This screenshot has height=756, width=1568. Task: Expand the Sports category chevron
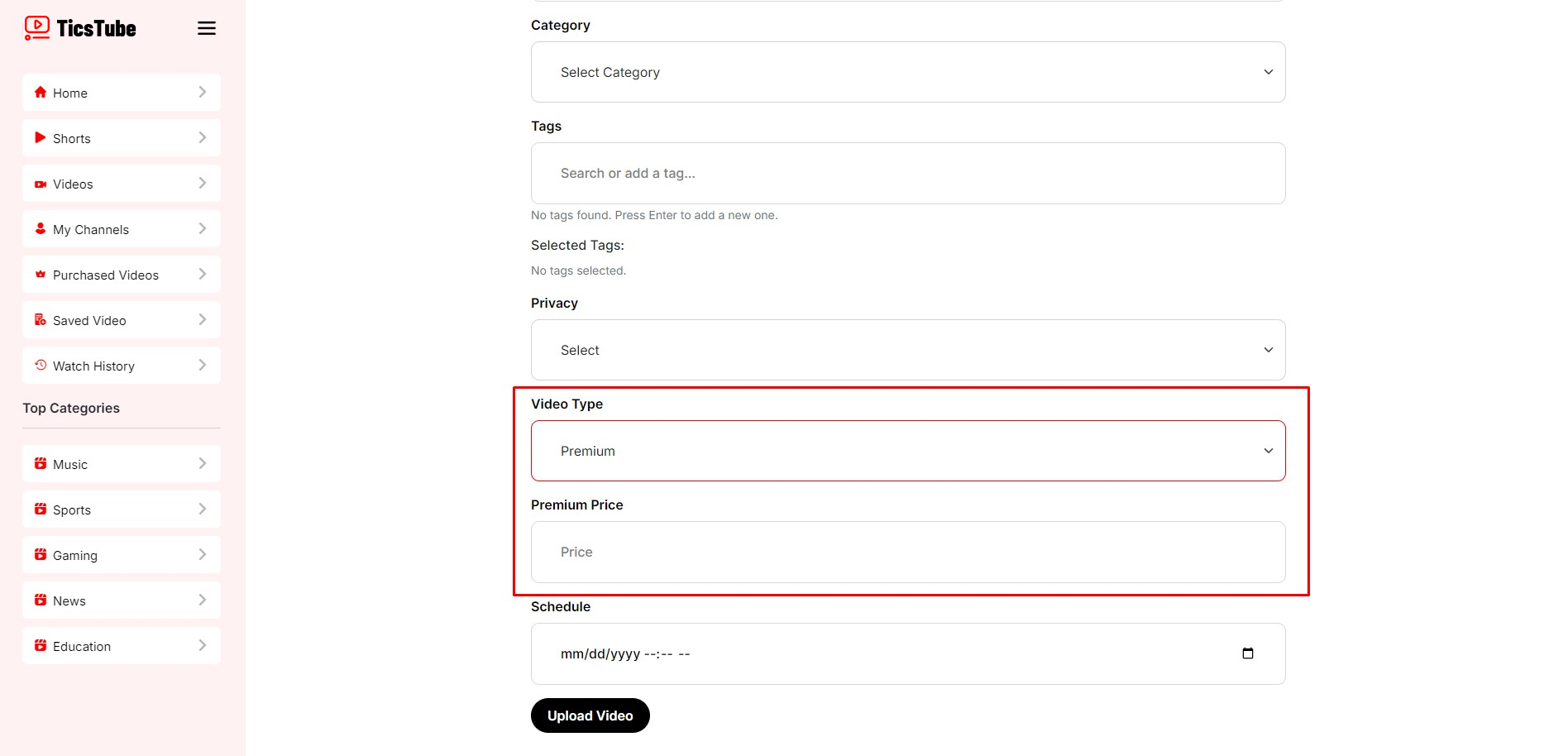(x=202, y=510)
